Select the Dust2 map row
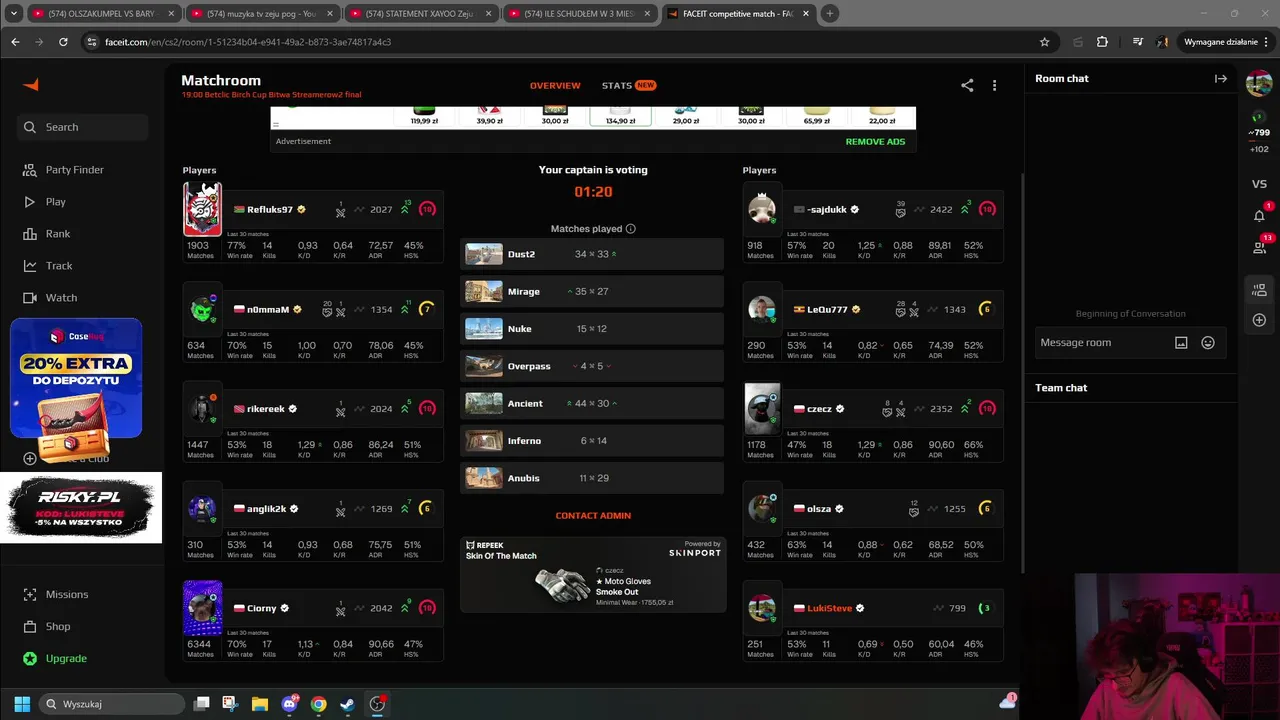This screenshot has width=1280, height=720. click(x=592, y=254)
